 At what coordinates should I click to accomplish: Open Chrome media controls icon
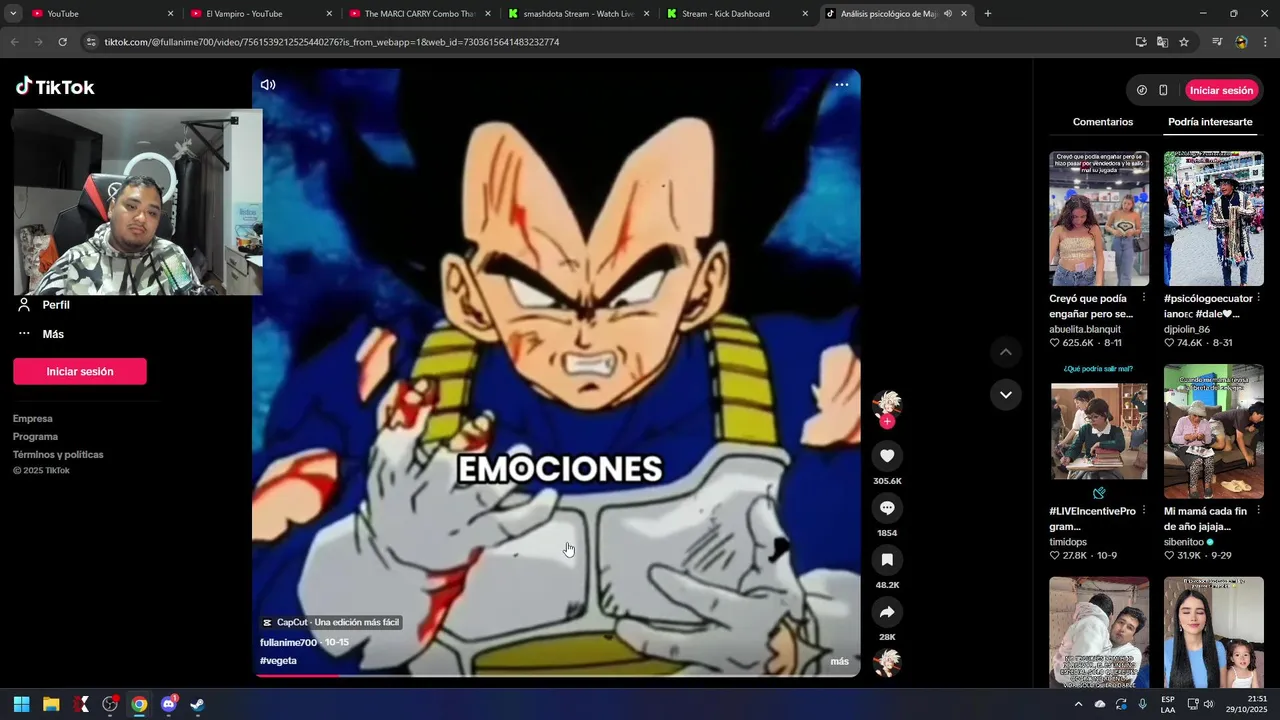click(x=1217, y=42)
